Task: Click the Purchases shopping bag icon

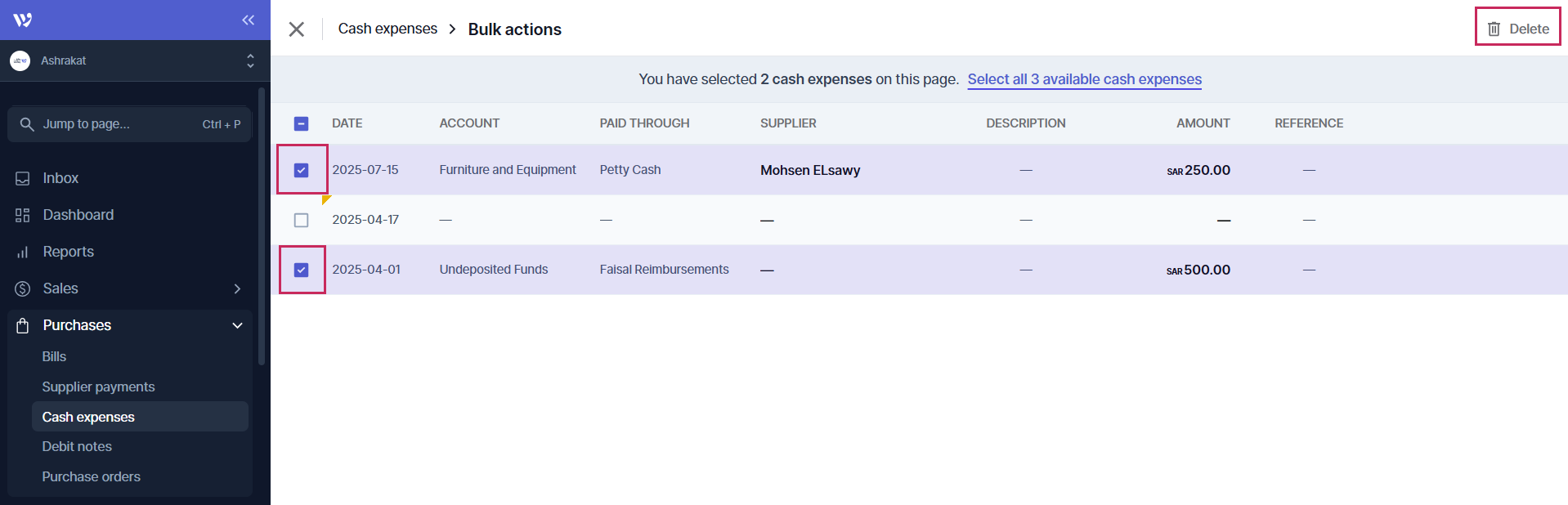Action: click(23, 325)
